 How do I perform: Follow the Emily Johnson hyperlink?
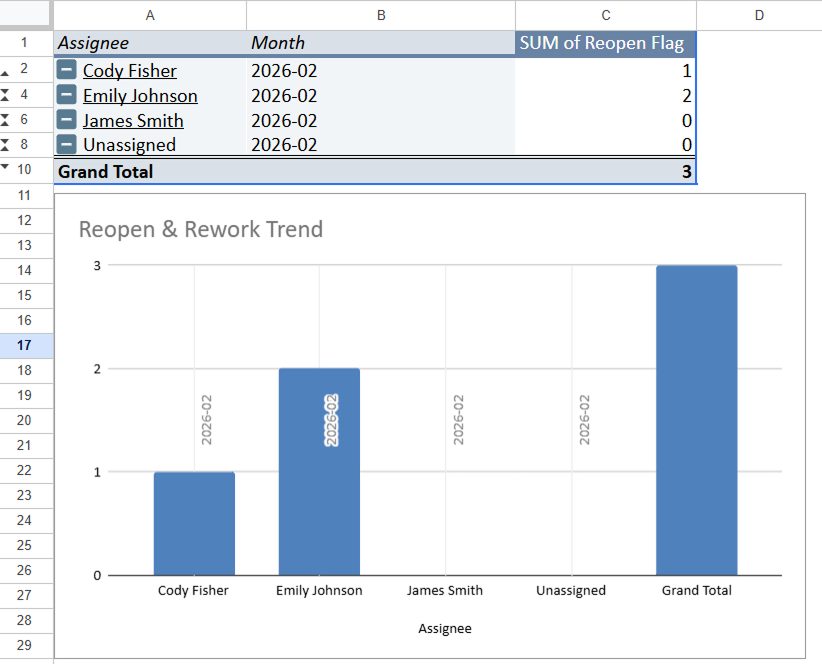tap(141, 95)
